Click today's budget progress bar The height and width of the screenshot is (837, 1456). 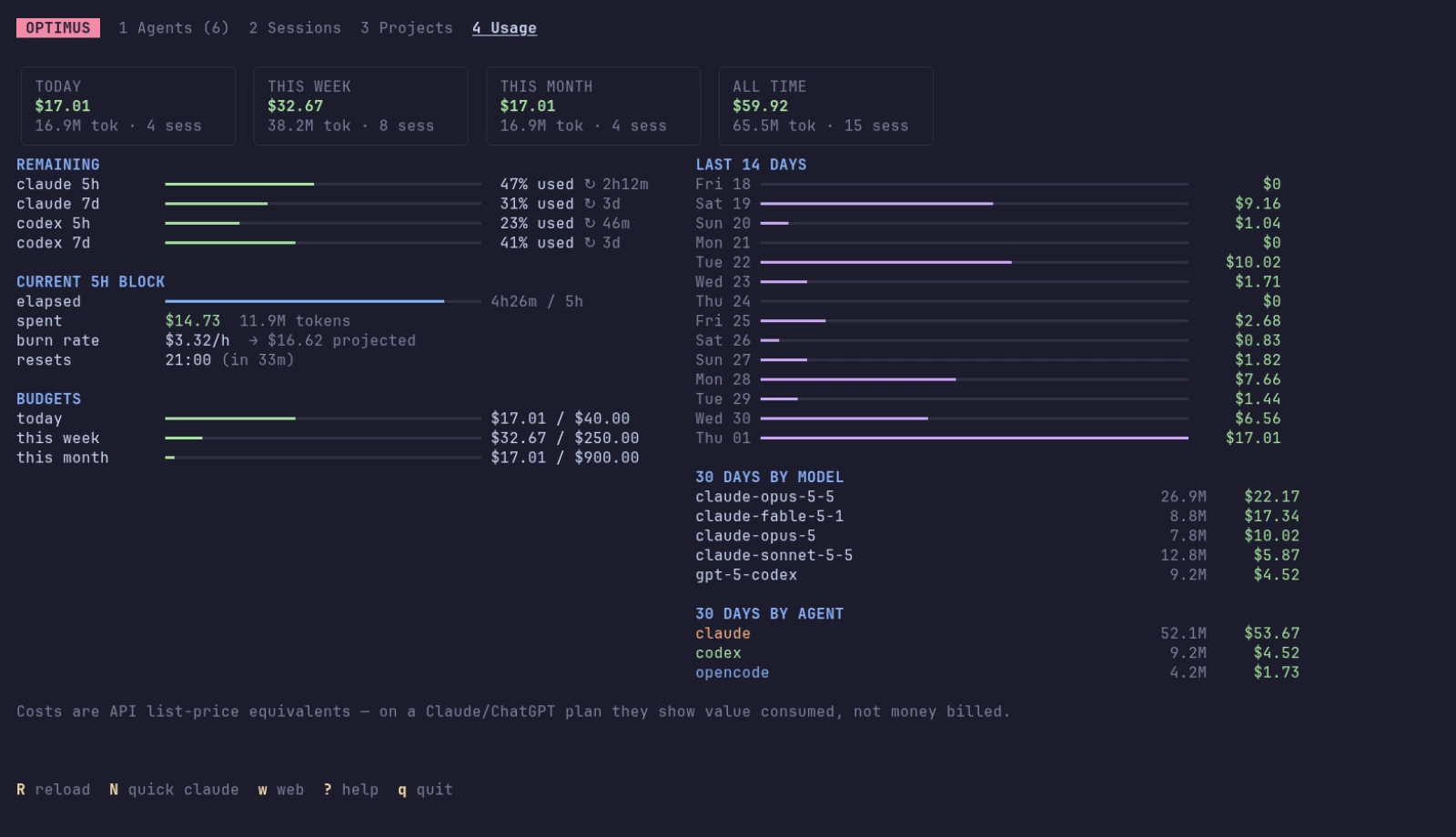click(x=323, y=418)
